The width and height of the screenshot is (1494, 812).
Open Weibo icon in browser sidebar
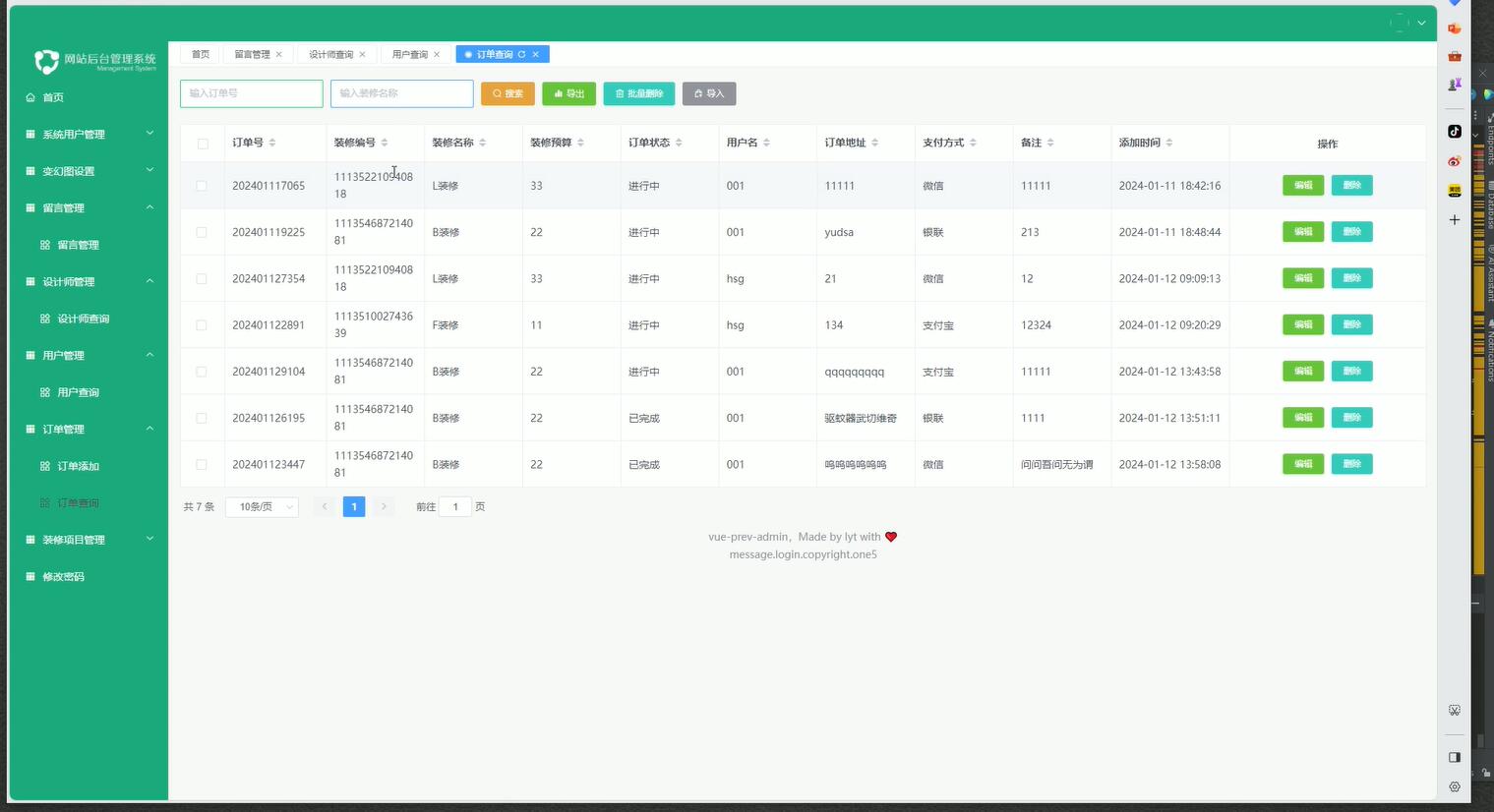tap(1454, 161)
